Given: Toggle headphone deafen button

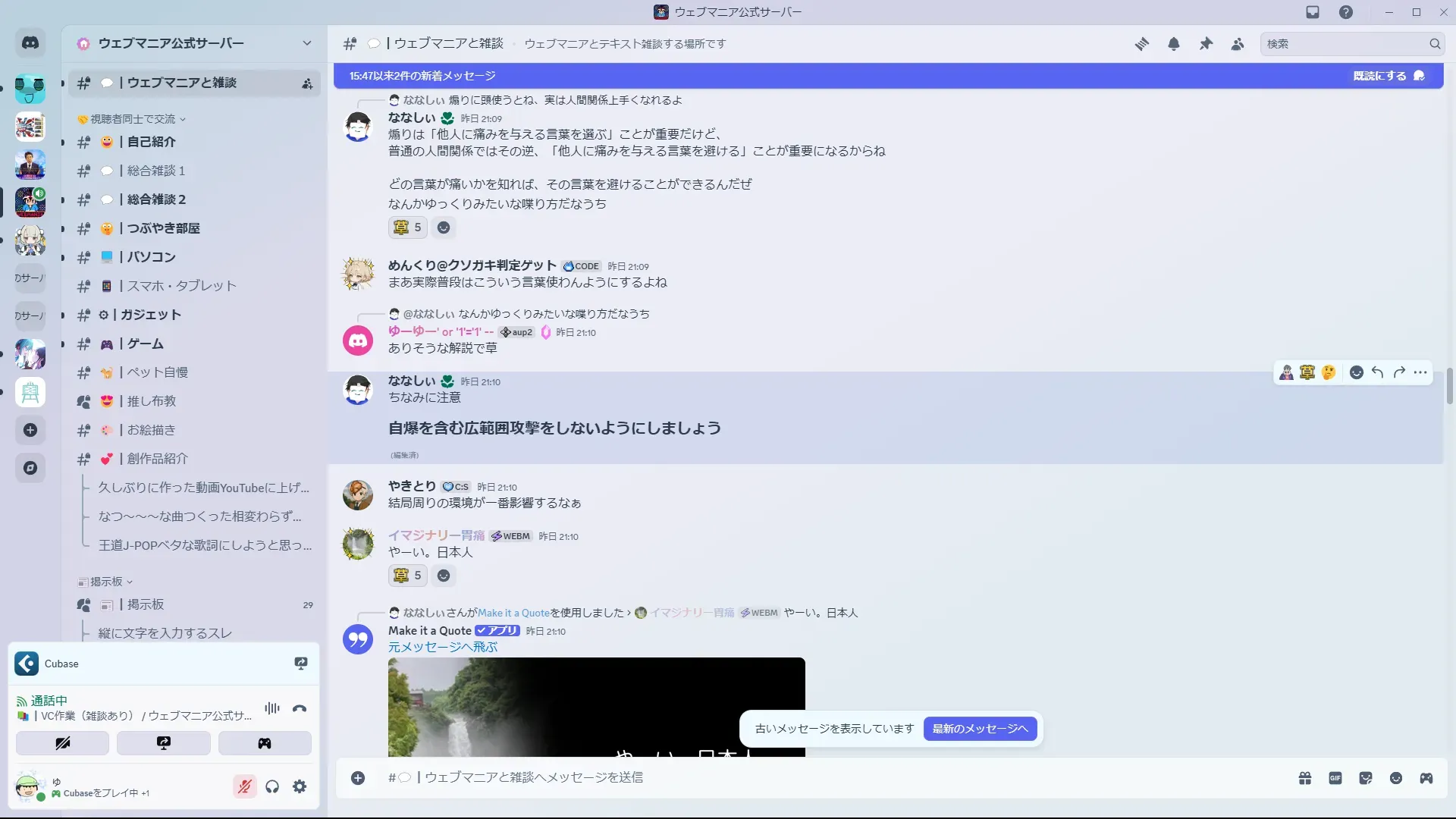Looking at the screenshot, I should click(x=272, y=787).
